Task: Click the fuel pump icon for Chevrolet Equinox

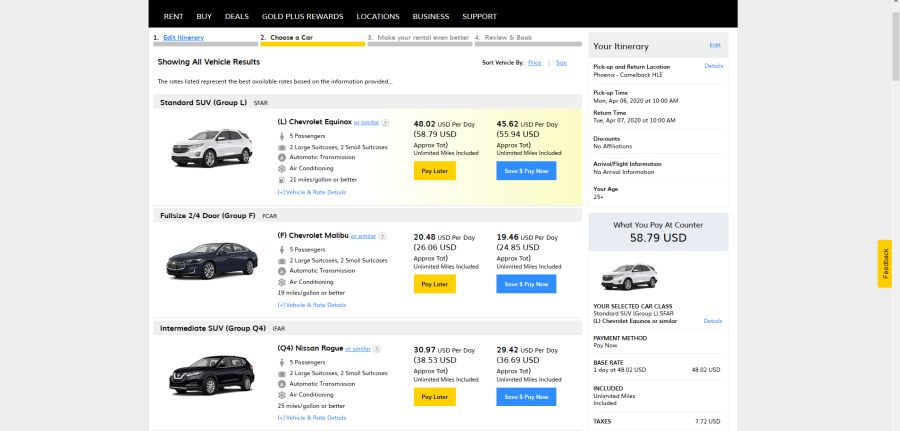Action: click(x=281, y=180)
